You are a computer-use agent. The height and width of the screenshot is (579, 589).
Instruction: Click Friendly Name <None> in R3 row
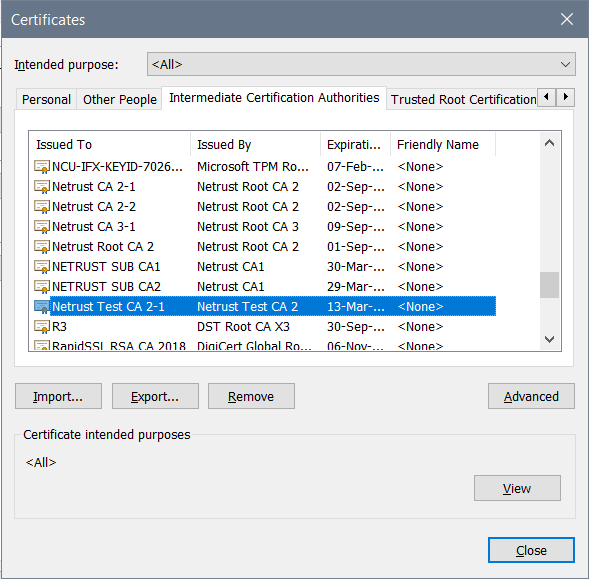(x=420, y=327)
